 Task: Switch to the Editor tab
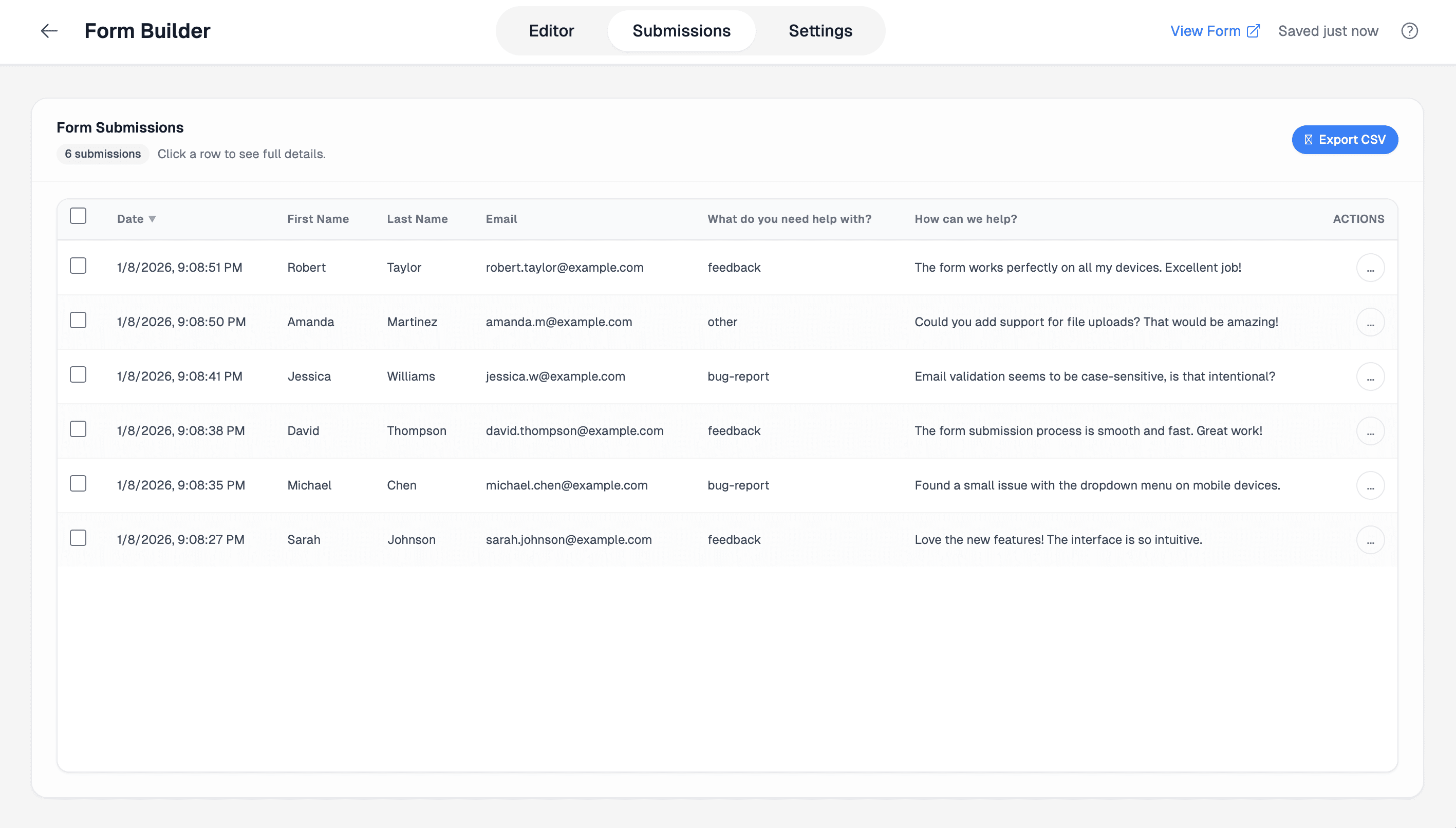click(551, 31)
